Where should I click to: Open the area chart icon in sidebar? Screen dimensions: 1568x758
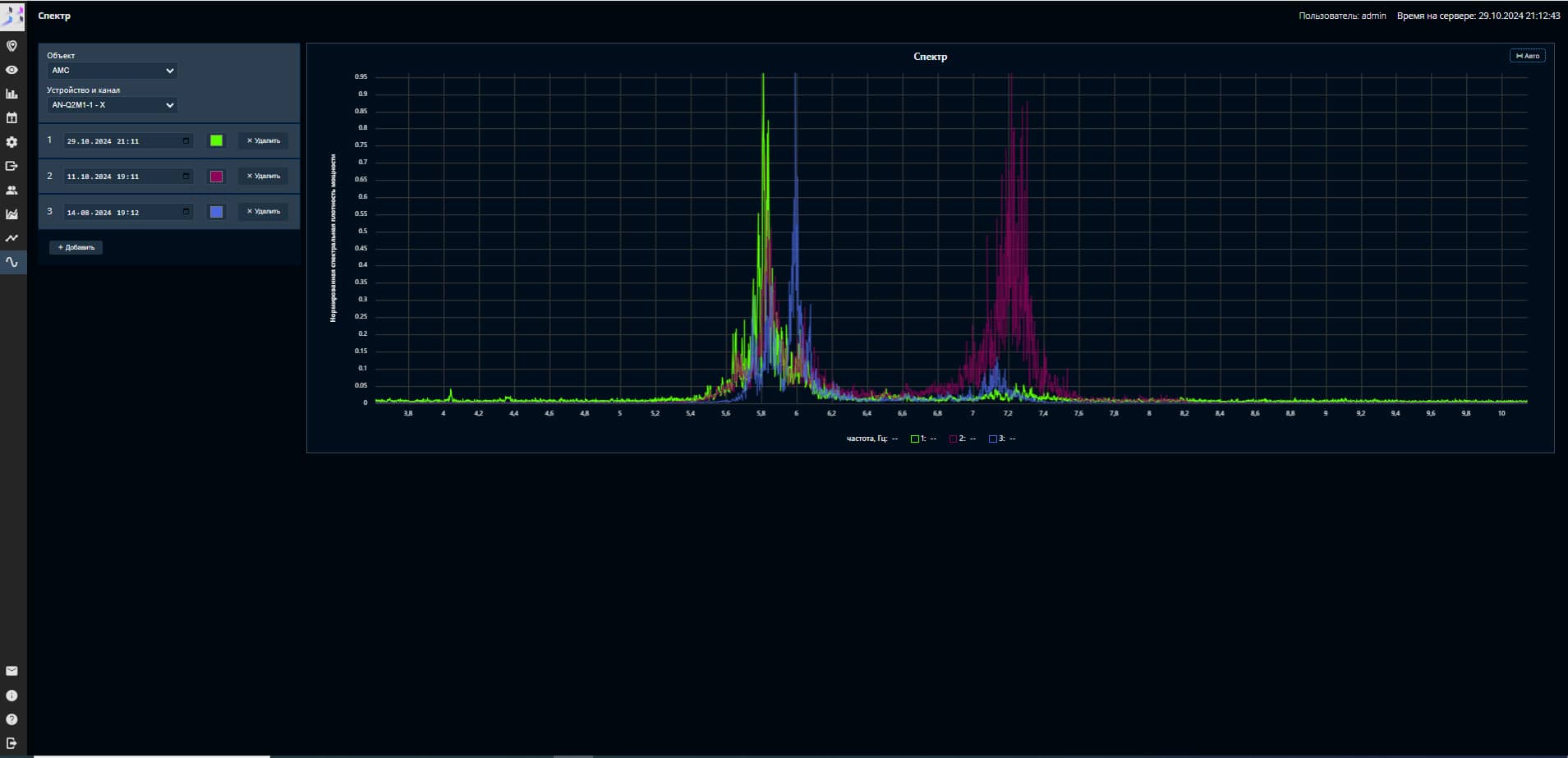(11, 214)
